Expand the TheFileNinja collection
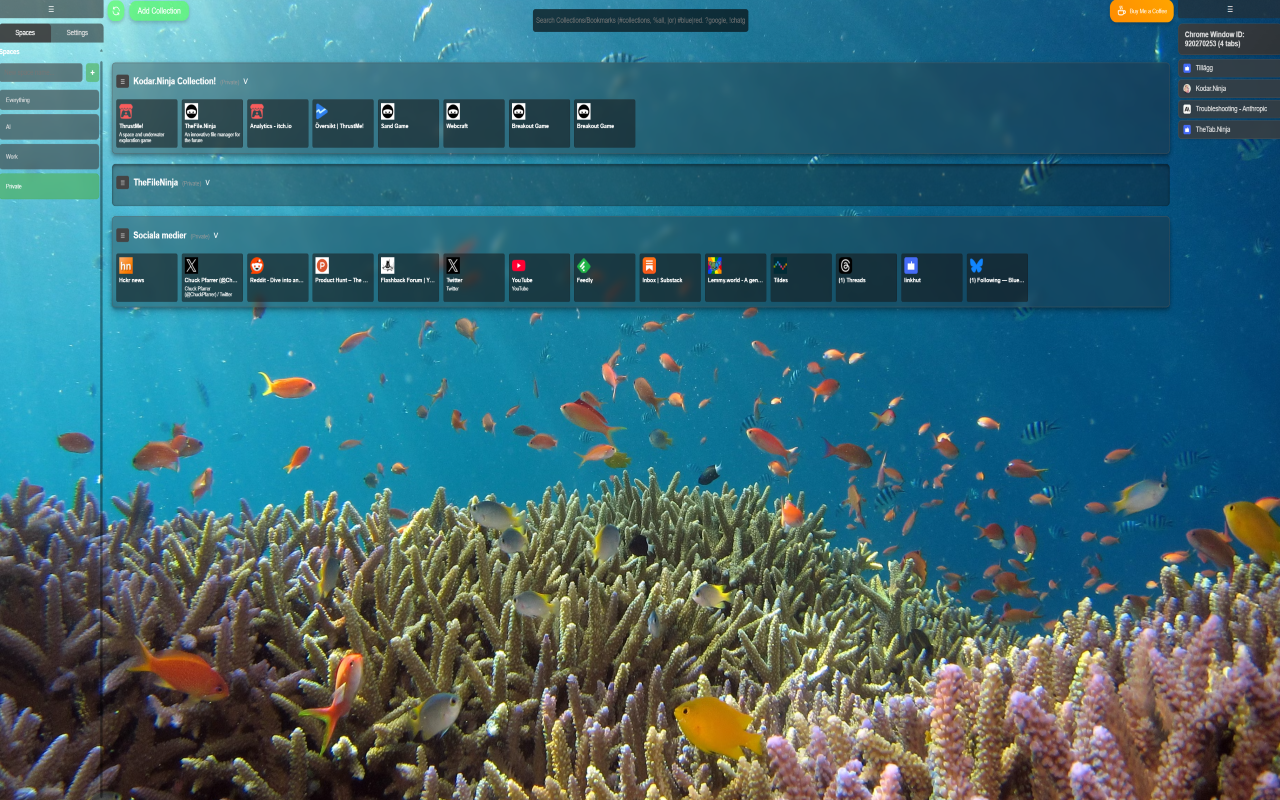Screen dimensions: 1280x800 [x=207, y=183]
